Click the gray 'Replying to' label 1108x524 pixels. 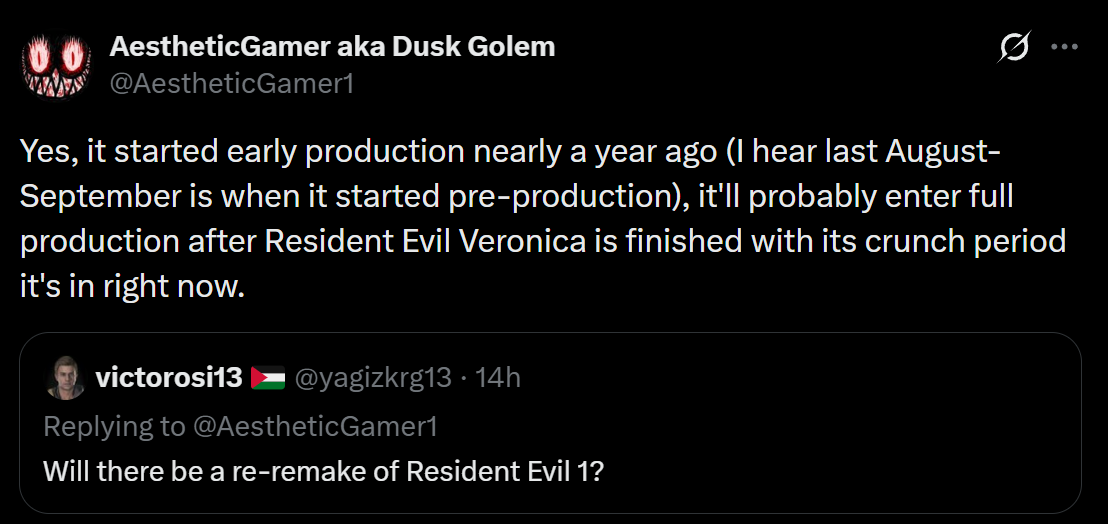(114, 426)
